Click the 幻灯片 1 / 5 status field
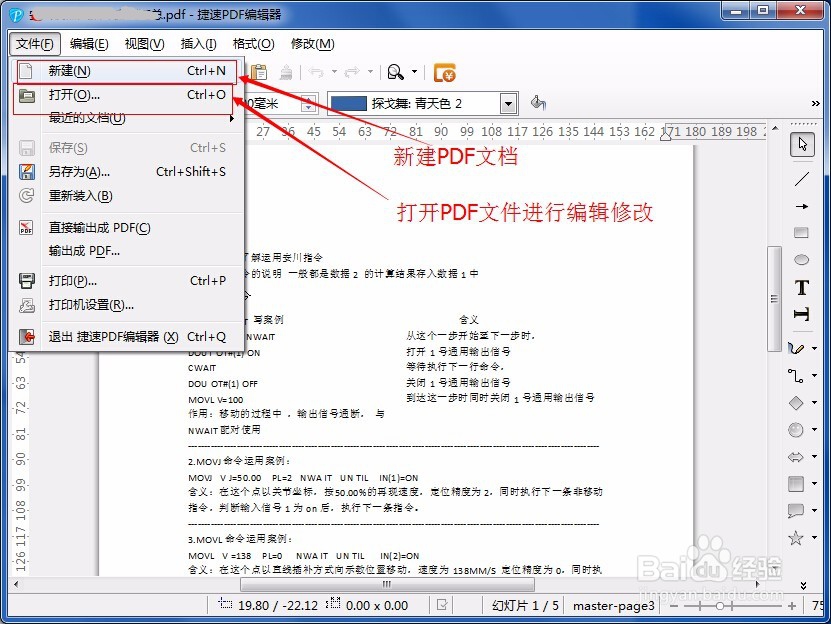The image size is (831, 624). point(525,605)
